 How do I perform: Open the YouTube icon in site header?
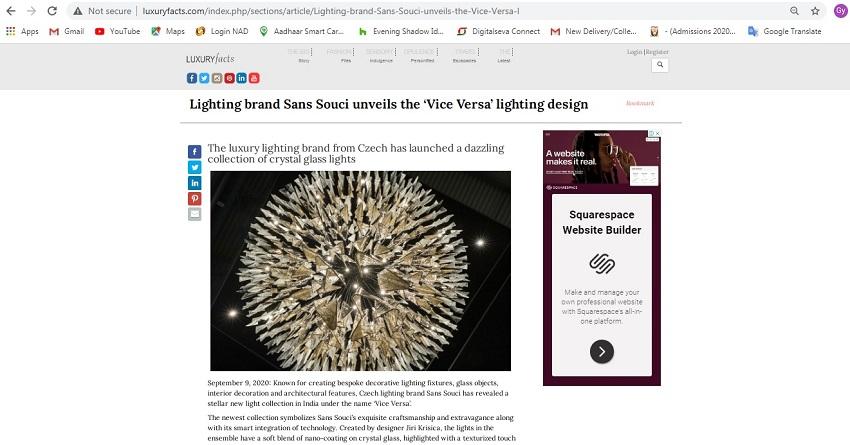254,78
